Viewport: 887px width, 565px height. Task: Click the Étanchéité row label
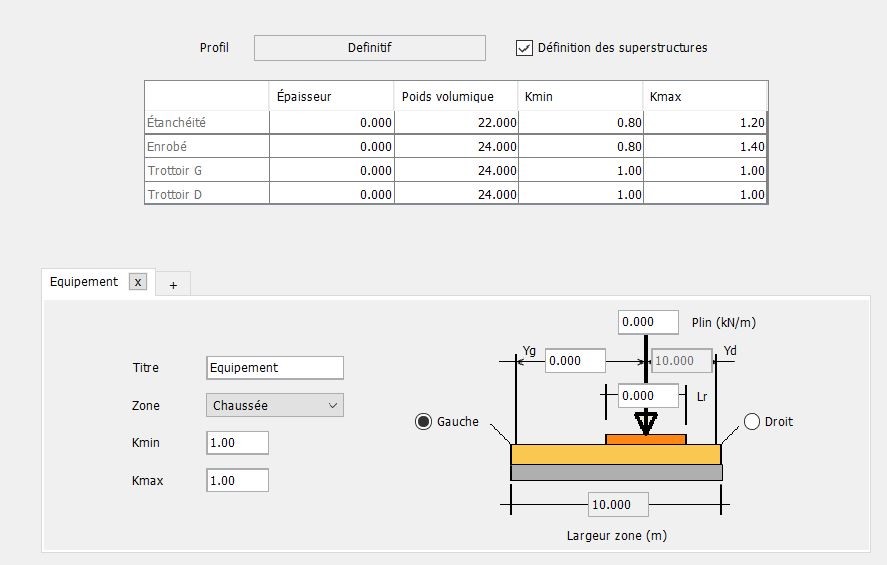(207, 122)
